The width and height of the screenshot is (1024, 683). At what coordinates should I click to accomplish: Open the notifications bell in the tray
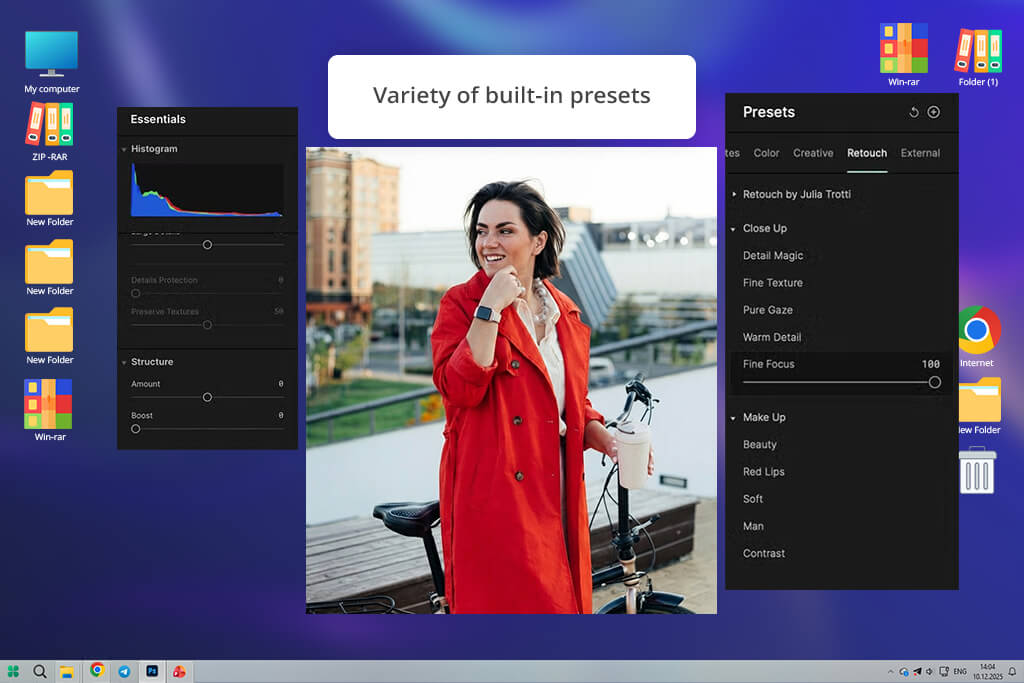pos(1012,671)
